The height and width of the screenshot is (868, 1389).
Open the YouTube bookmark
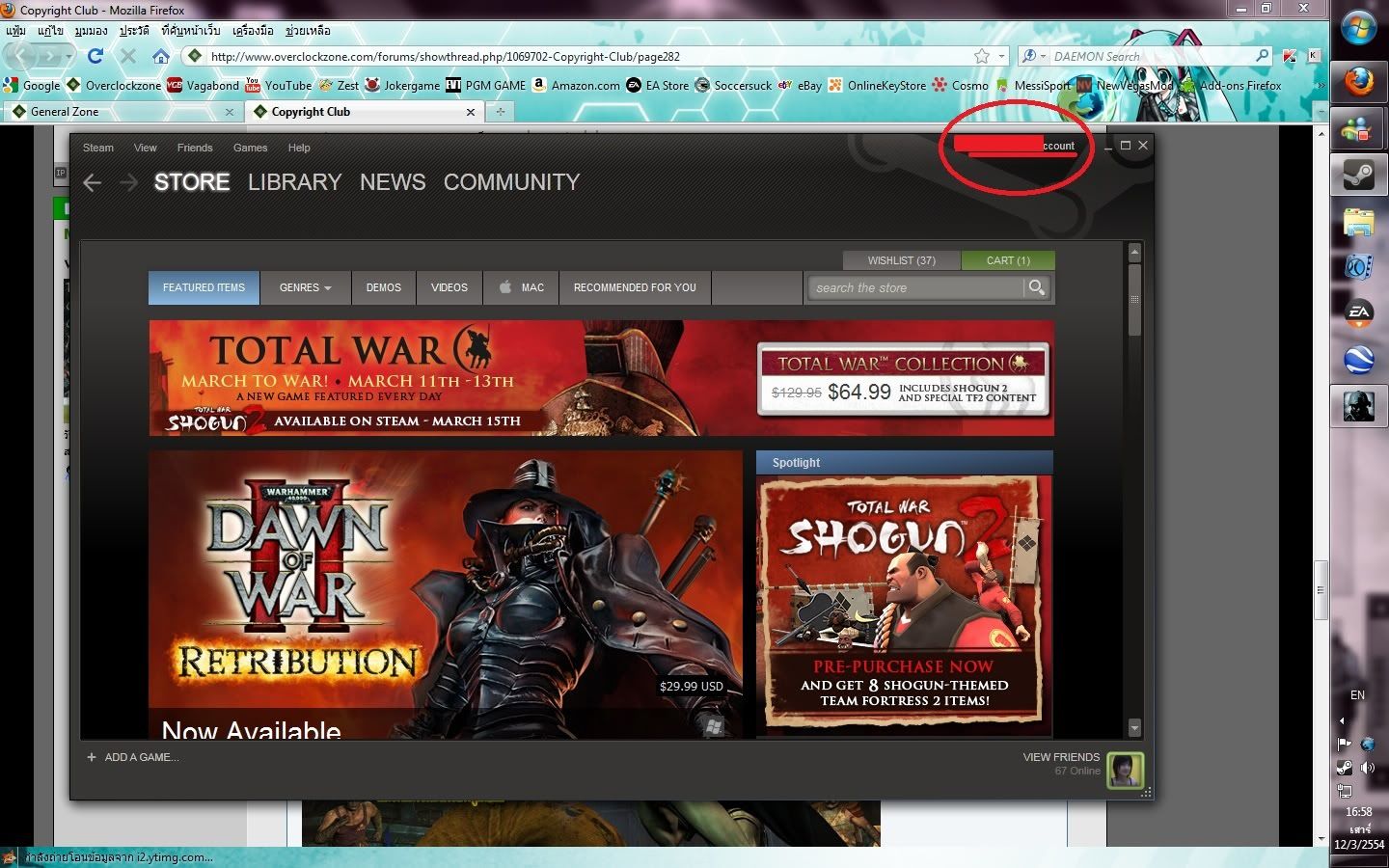point(279,85)
